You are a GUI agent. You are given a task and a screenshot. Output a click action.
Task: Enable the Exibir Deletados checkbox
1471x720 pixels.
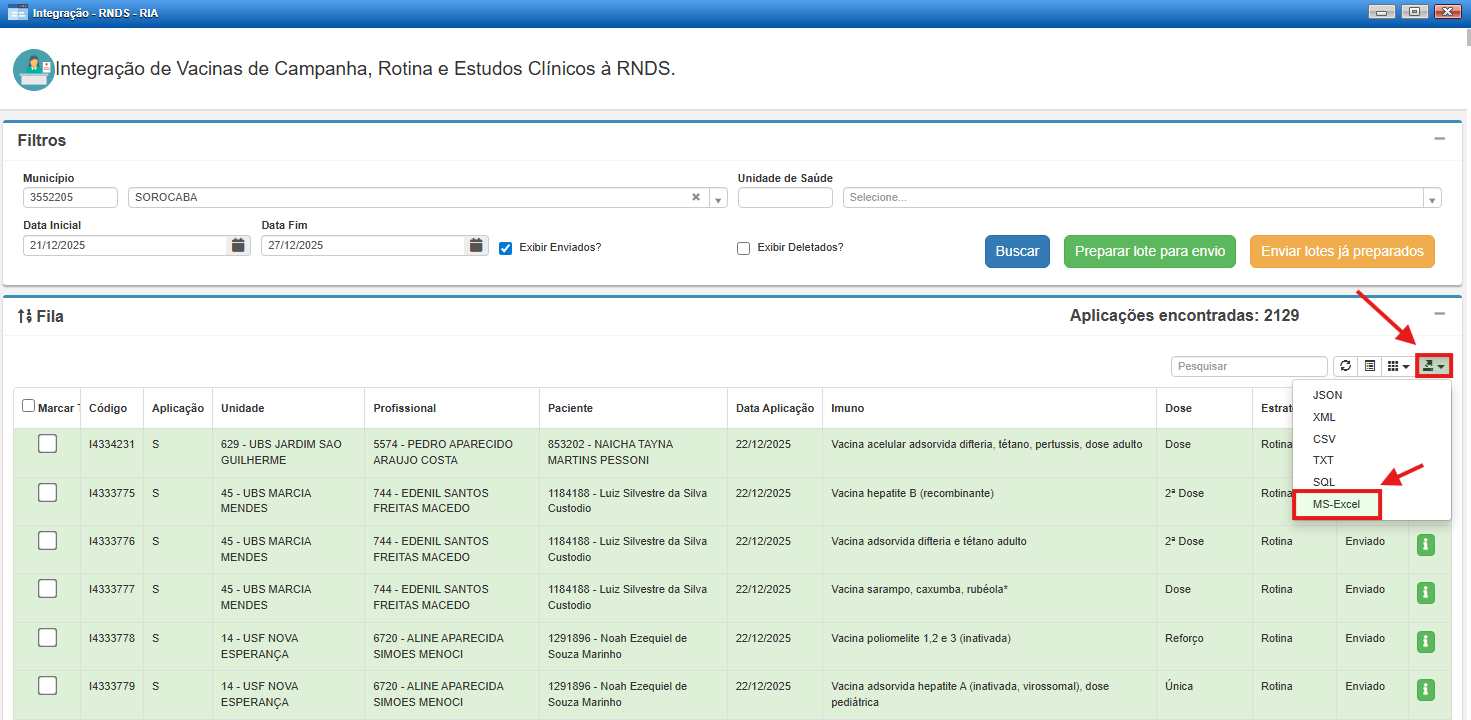(743, 248)
